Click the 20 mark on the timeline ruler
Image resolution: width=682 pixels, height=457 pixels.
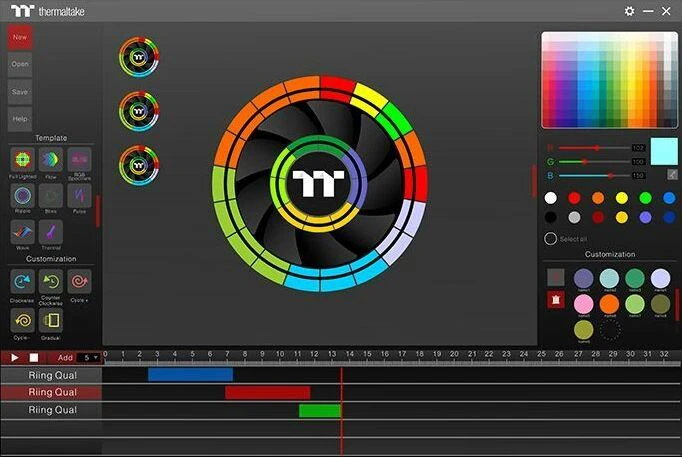click(454, 355)
